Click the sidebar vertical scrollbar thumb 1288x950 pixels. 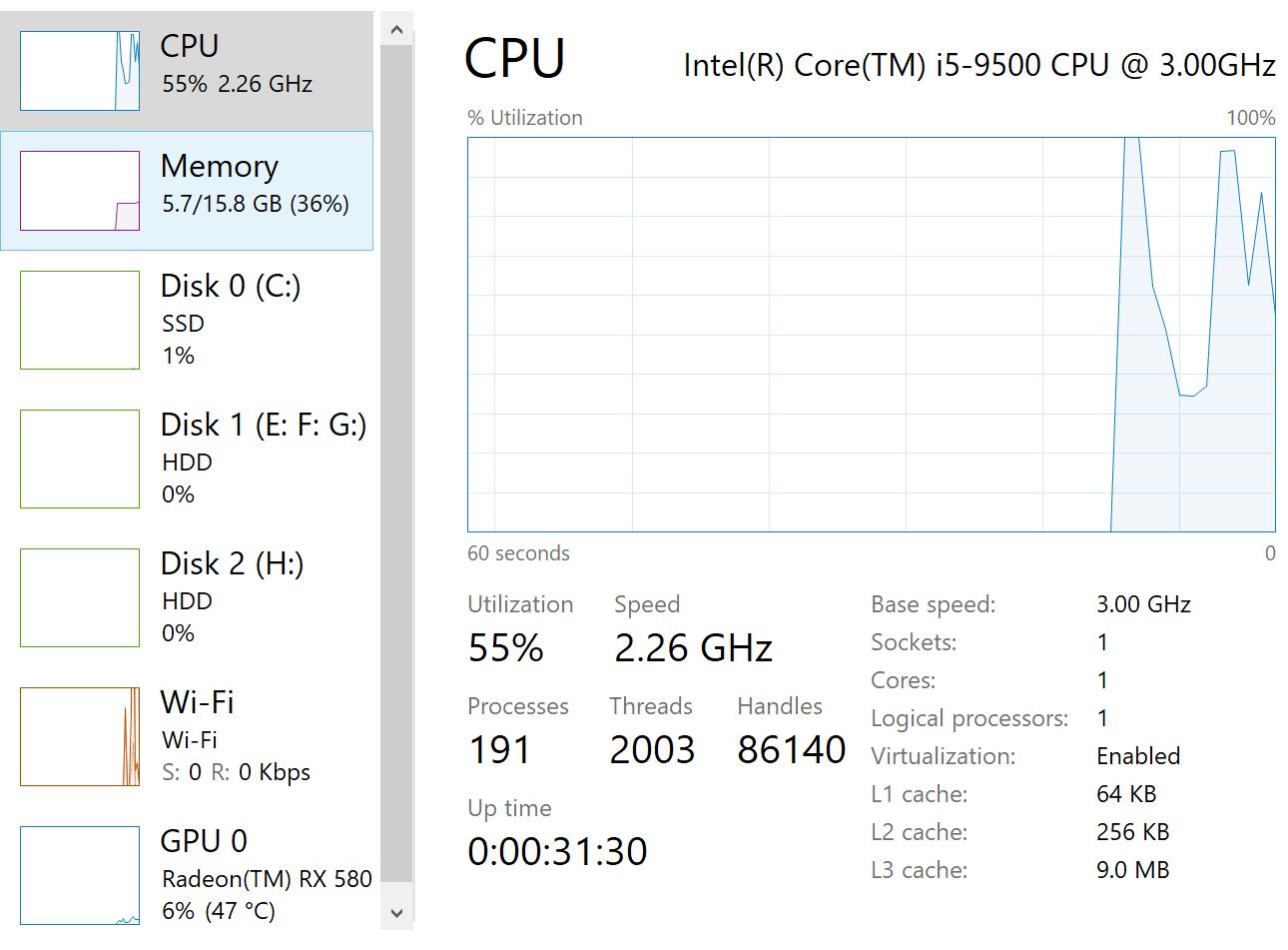(396, 460)
